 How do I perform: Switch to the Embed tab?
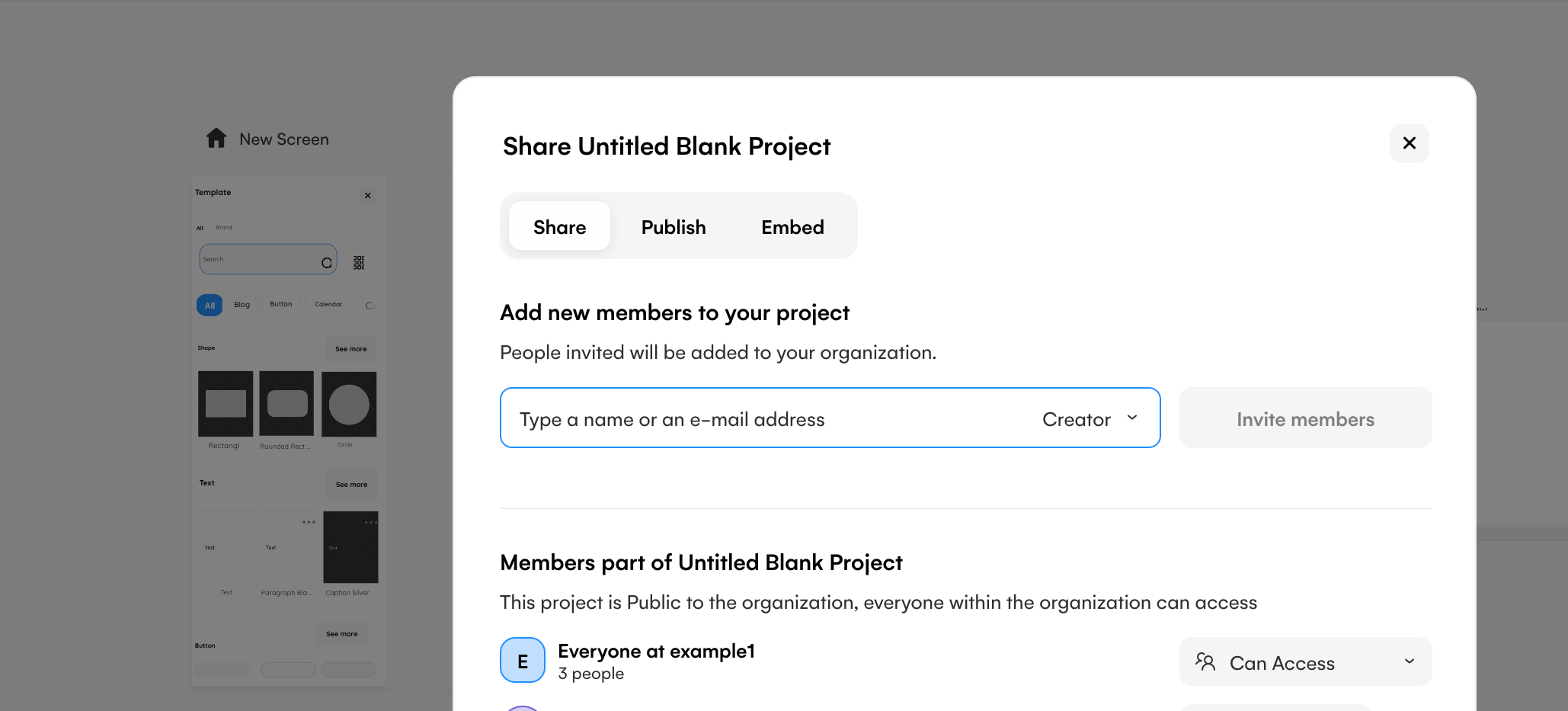point(792,227)
